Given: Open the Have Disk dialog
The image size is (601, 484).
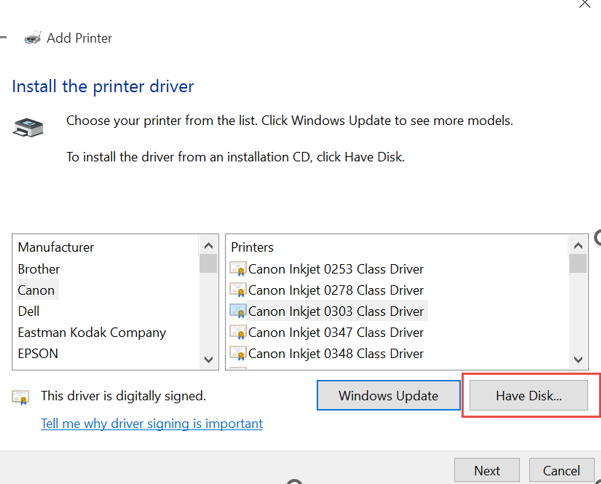Looking at the screenshot, I should pos(529,395).
